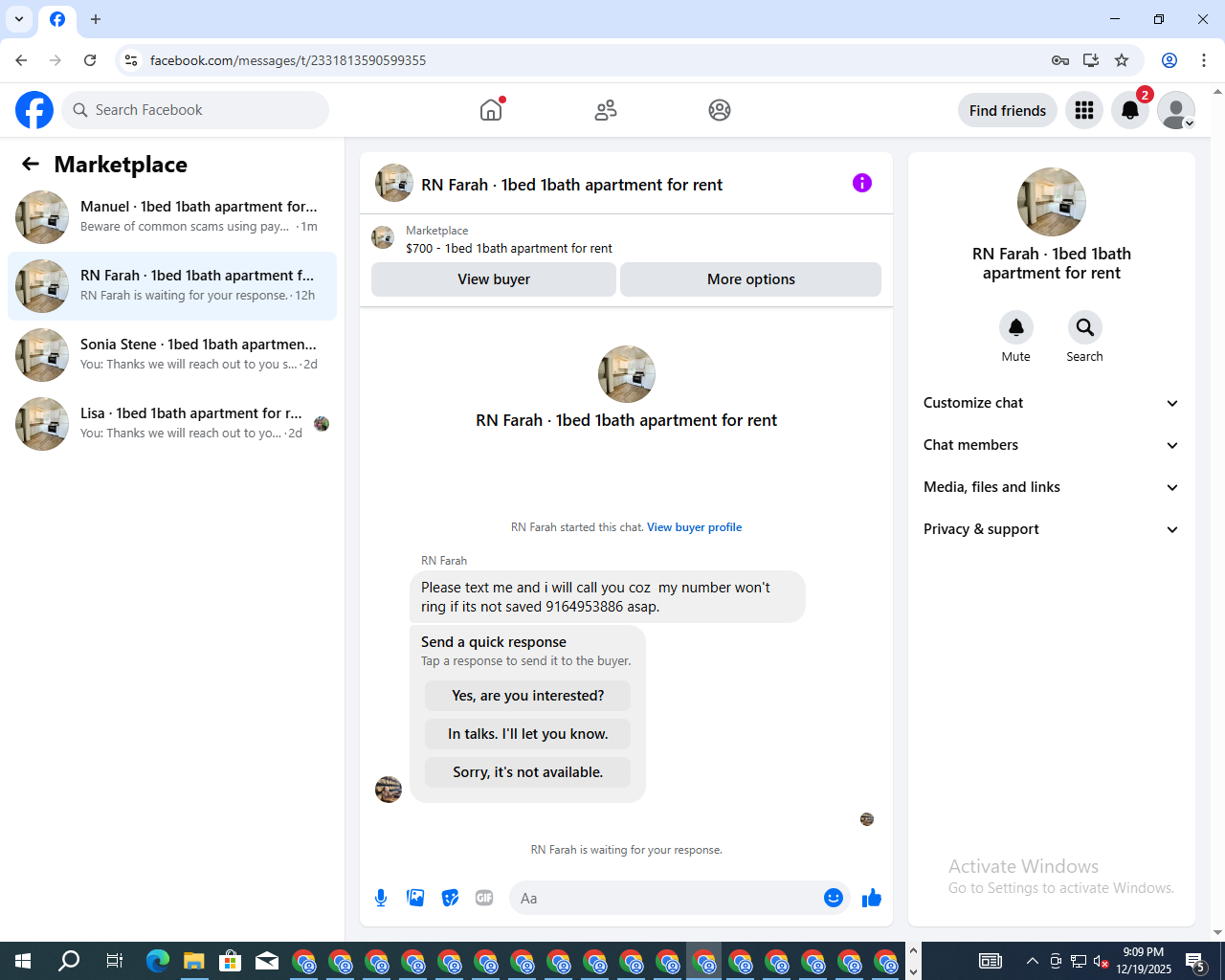Select the RN Farah conversation in list

(x=172, y=286)
